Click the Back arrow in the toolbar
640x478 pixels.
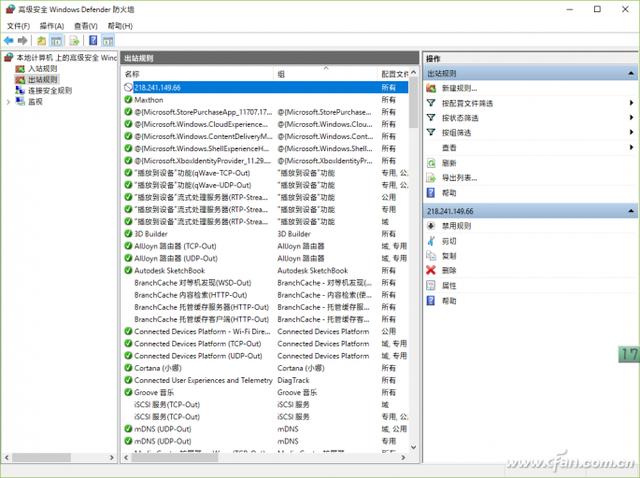[9, 41]
